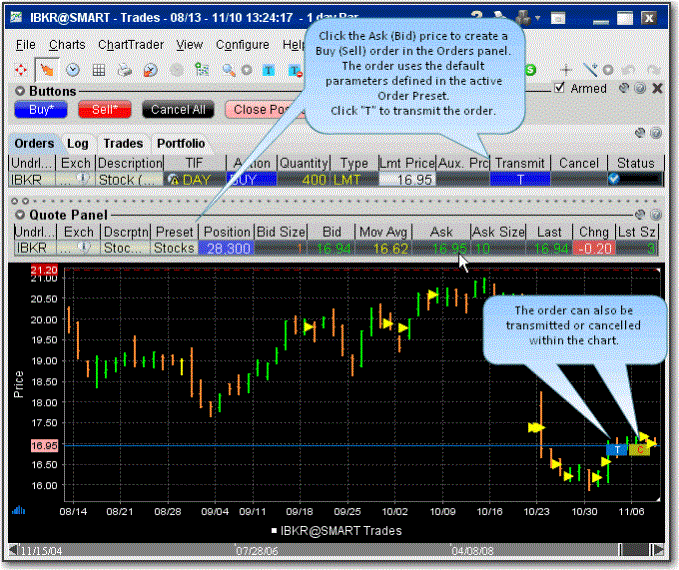
Task: Switch to the Portfolio tab
Action: pyautogui.click(x=180, y=143)
